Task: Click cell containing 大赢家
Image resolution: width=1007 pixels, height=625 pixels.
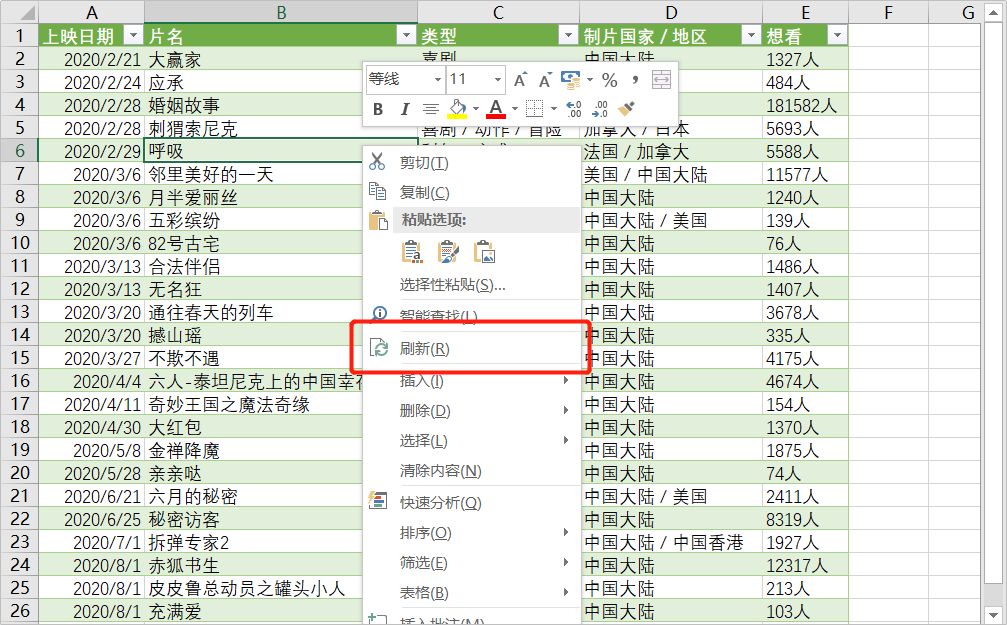Action: [281, 59]
